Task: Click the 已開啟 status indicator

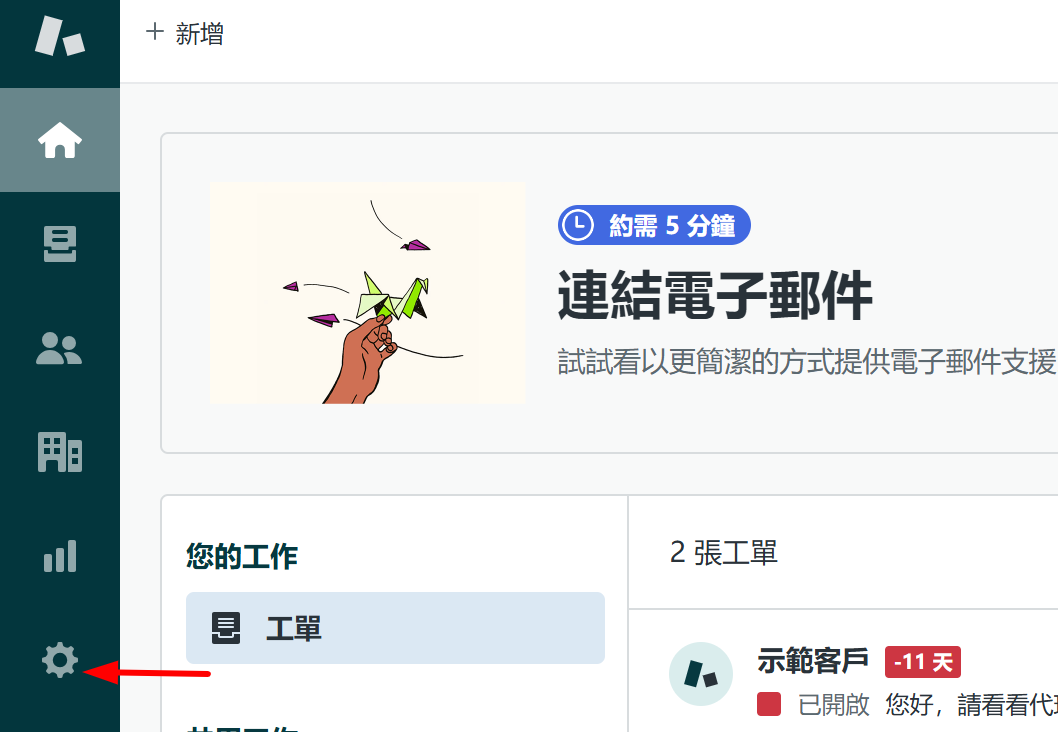Action: (x=814, y=704)
